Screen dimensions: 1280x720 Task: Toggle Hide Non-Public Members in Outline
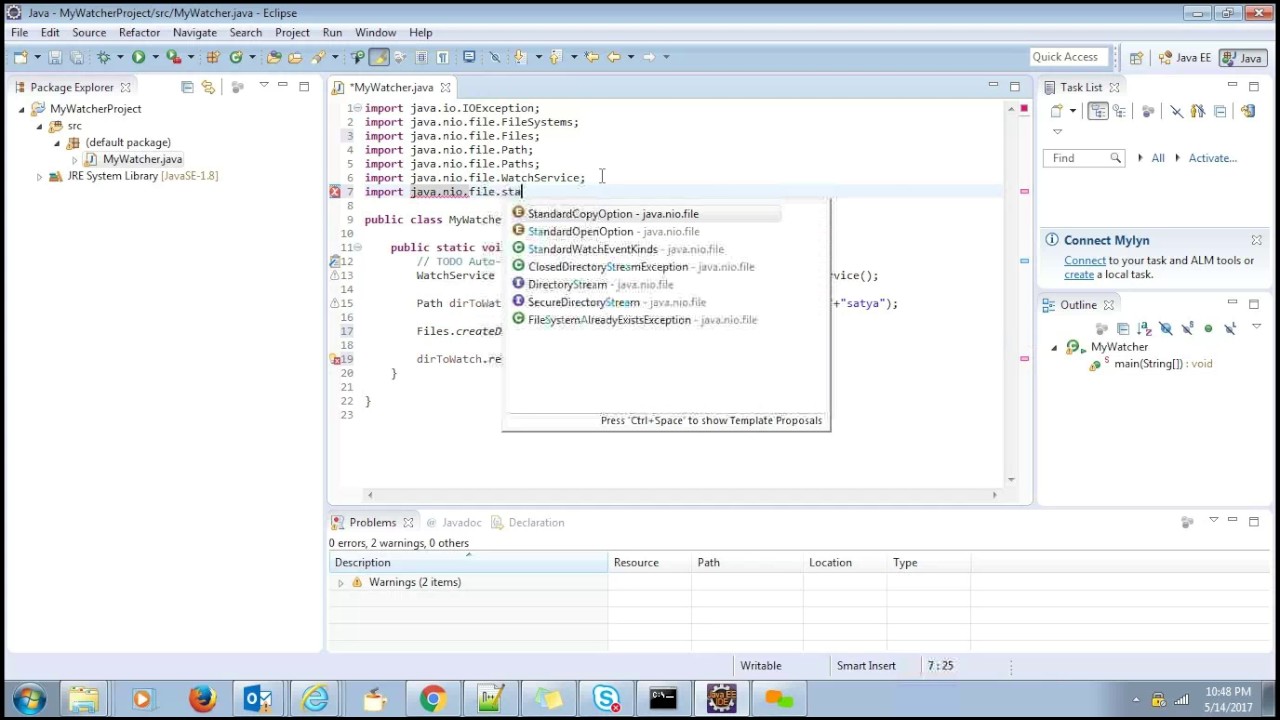1208,328
